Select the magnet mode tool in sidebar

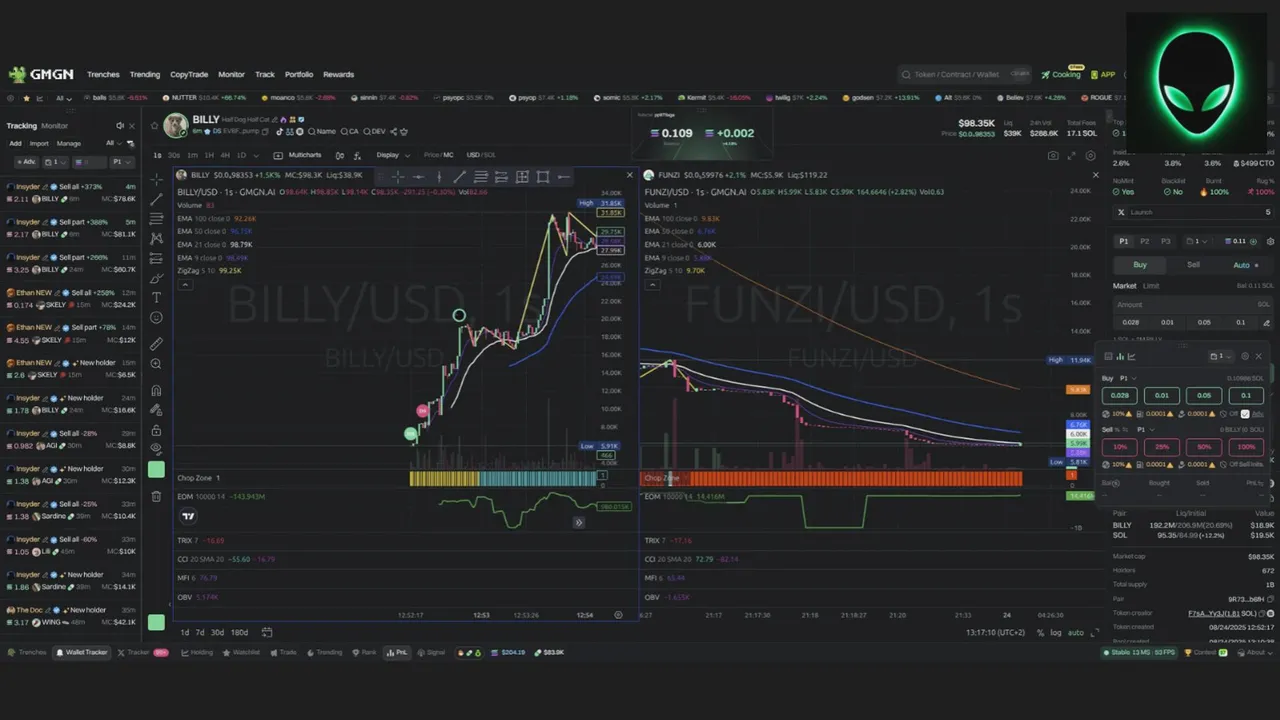tap(156, 391)
